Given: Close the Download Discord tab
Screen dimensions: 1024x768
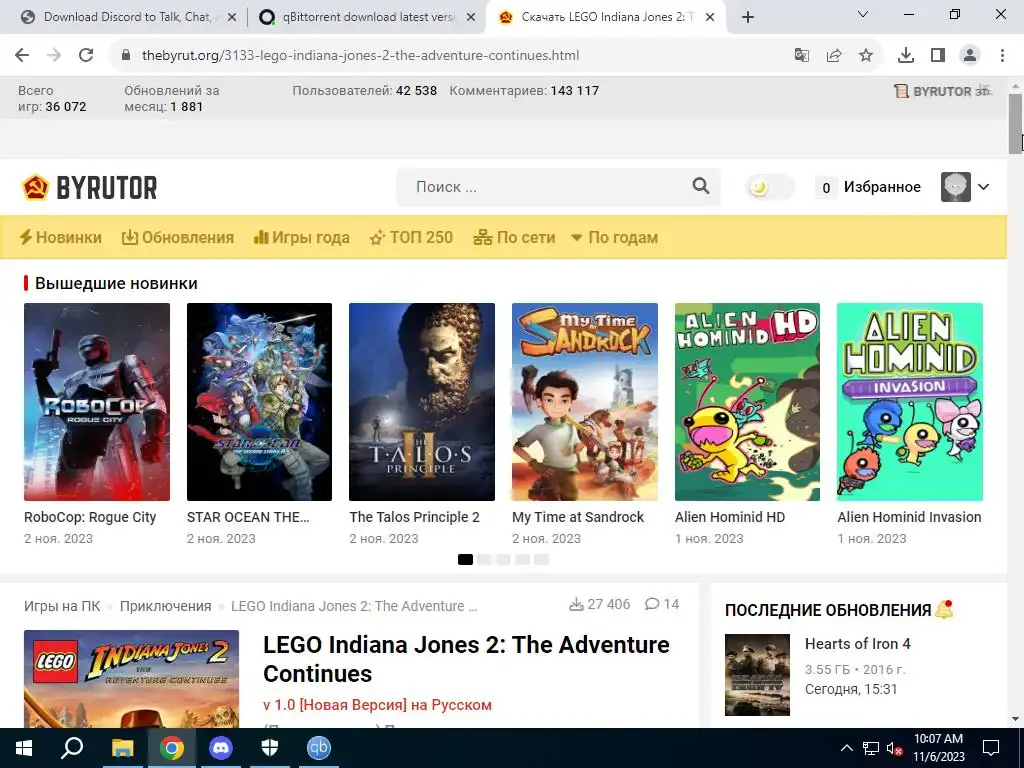Looking at the screenshot, I should pos(232,18).
